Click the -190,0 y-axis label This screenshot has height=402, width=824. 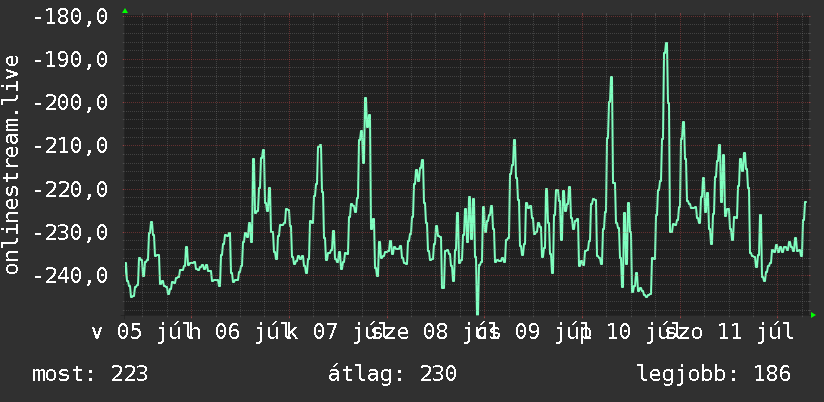pos(70,60)
